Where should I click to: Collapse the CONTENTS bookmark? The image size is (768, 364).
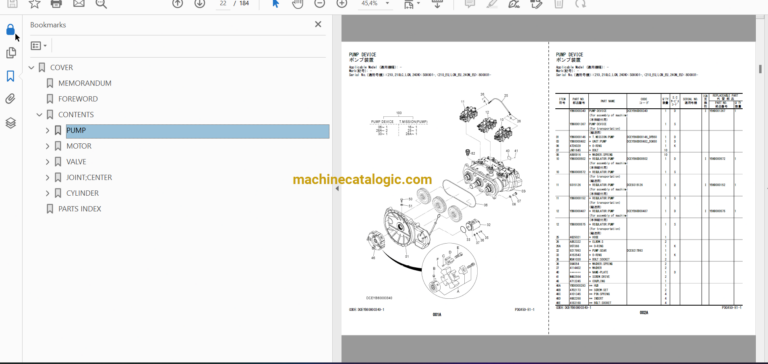coord(40,115)
